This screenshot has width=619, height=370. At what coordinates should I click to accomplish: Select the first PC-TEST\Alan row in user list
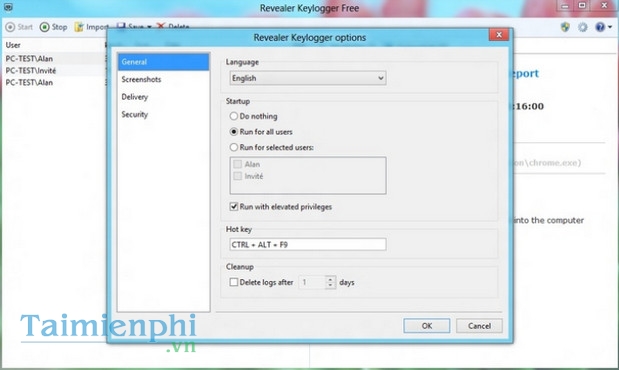tap(54, 58)
